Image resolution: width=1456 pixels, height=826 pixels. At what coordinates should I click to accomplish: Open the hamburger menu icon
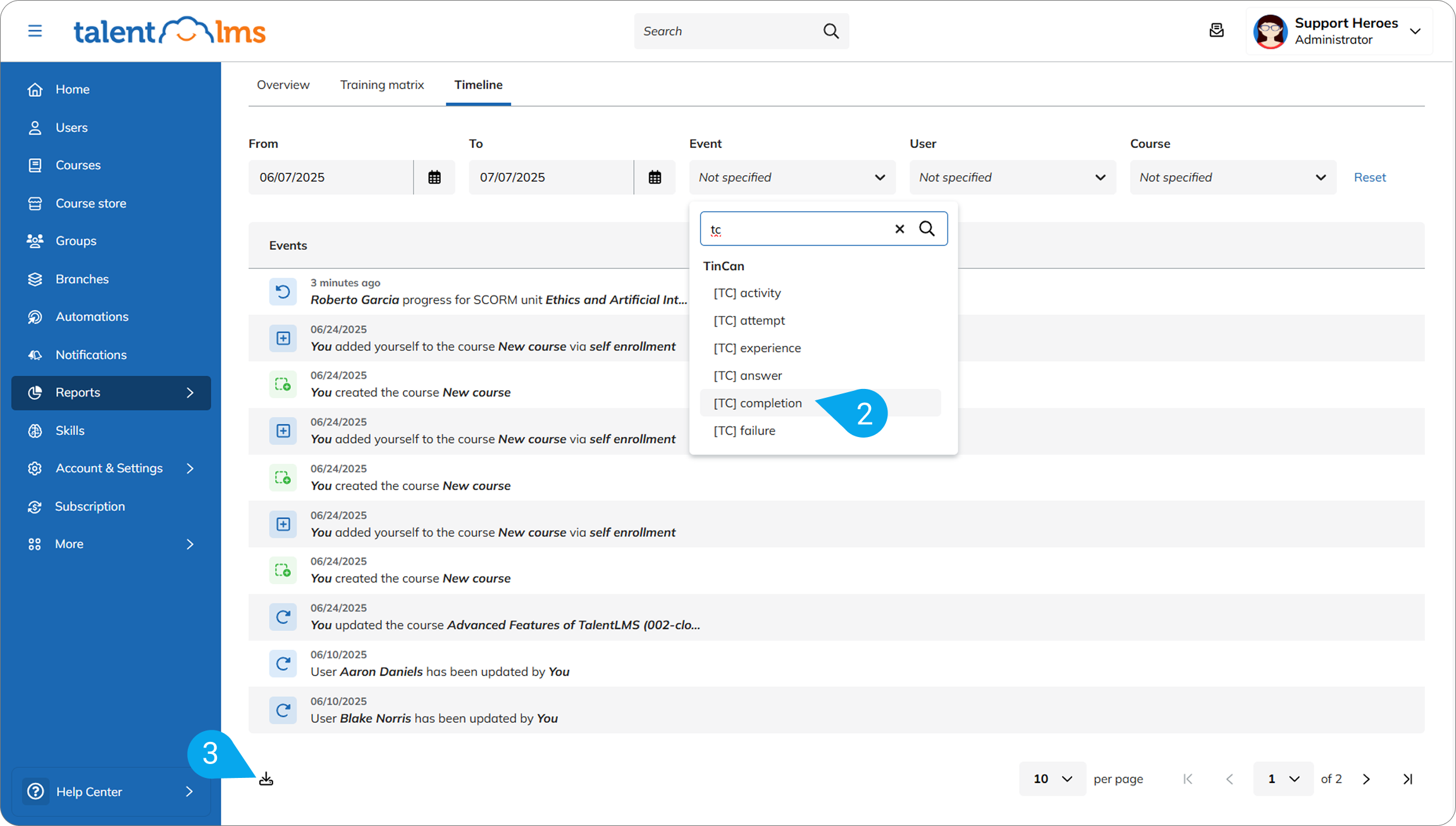[35, 30]
